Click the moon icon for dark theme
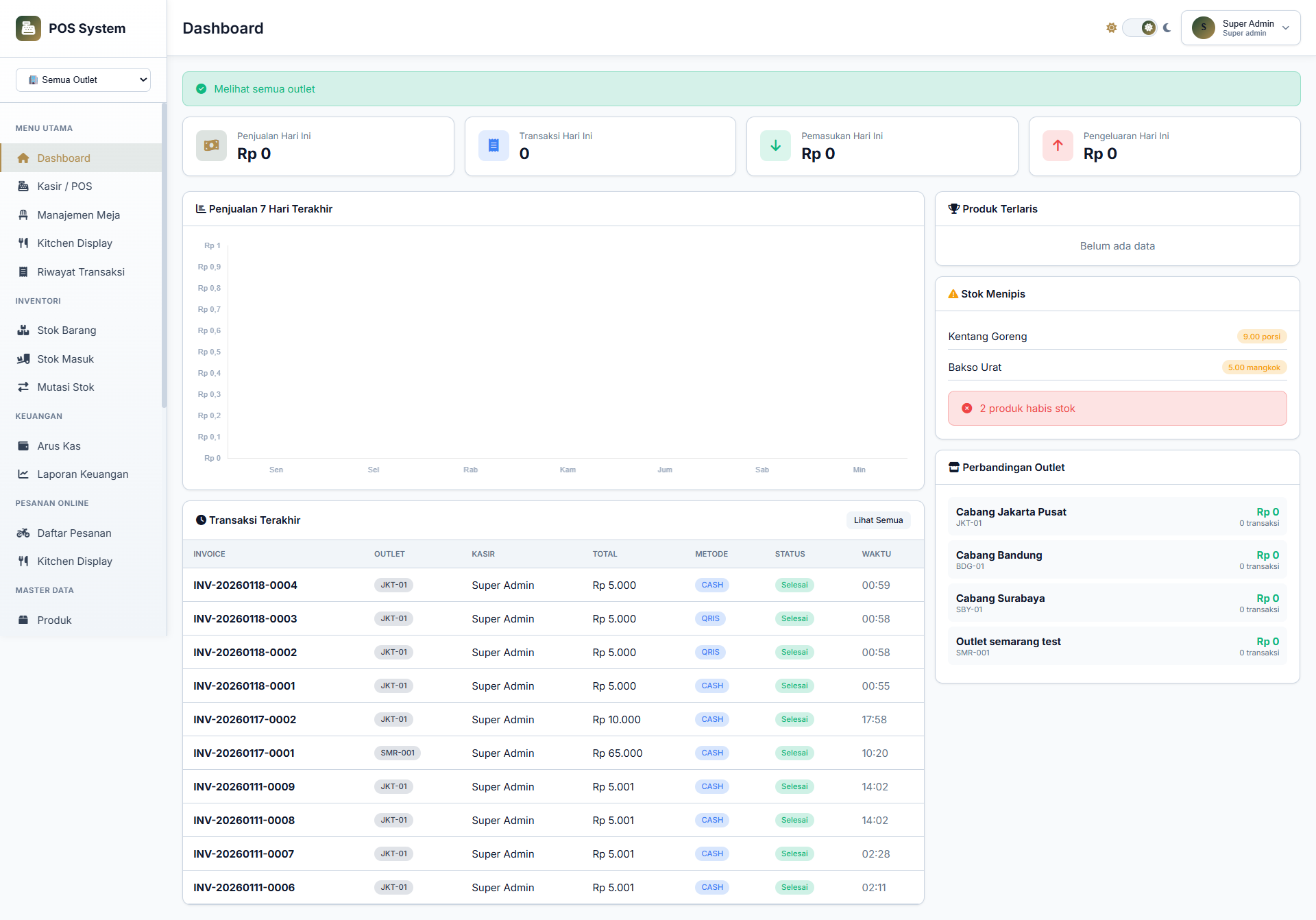This screenshot has height=920, width=1316. pyautogui.click(x=1167, y=27)
